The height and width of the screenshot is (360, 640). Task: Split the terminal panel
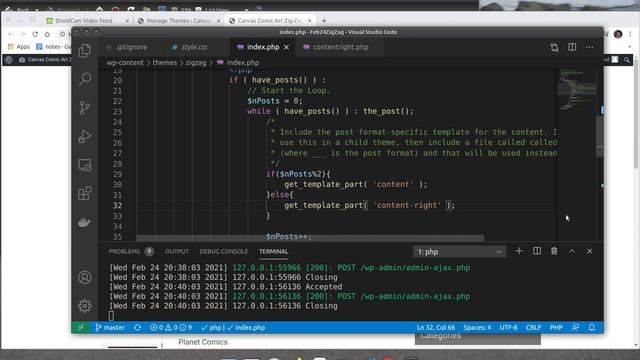point(537,251)
